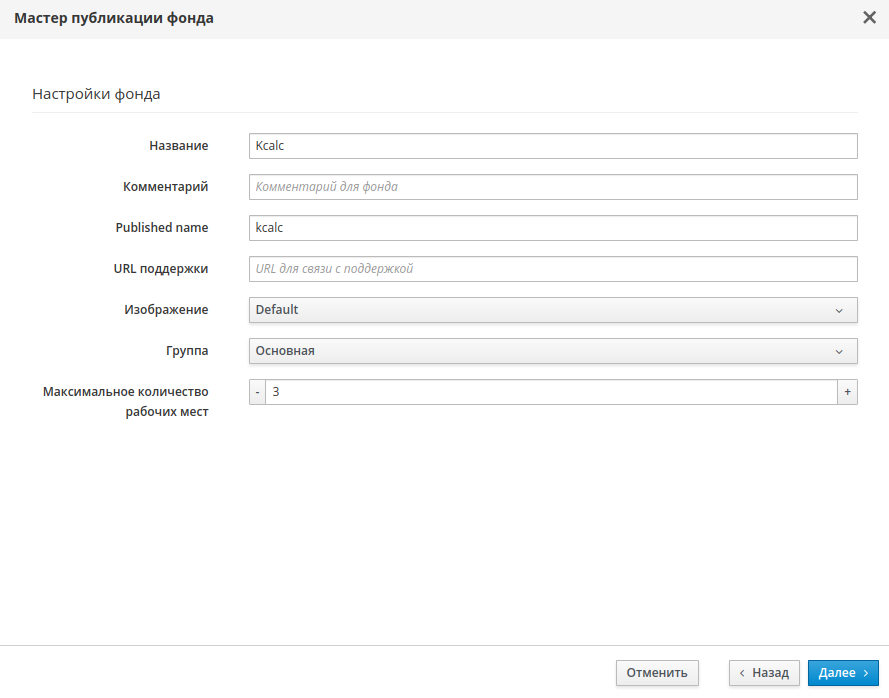
Task: Click the Название field containing Kcalc
Action: point(552,146)
